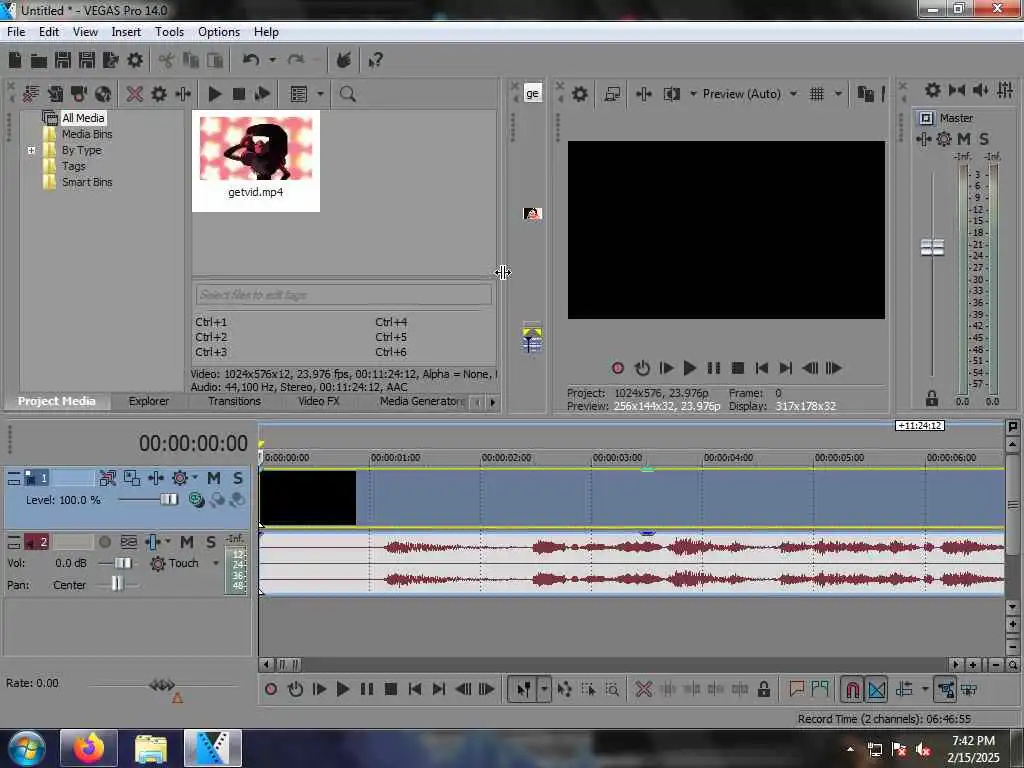Click the Preview on external monitor icon

612,94
